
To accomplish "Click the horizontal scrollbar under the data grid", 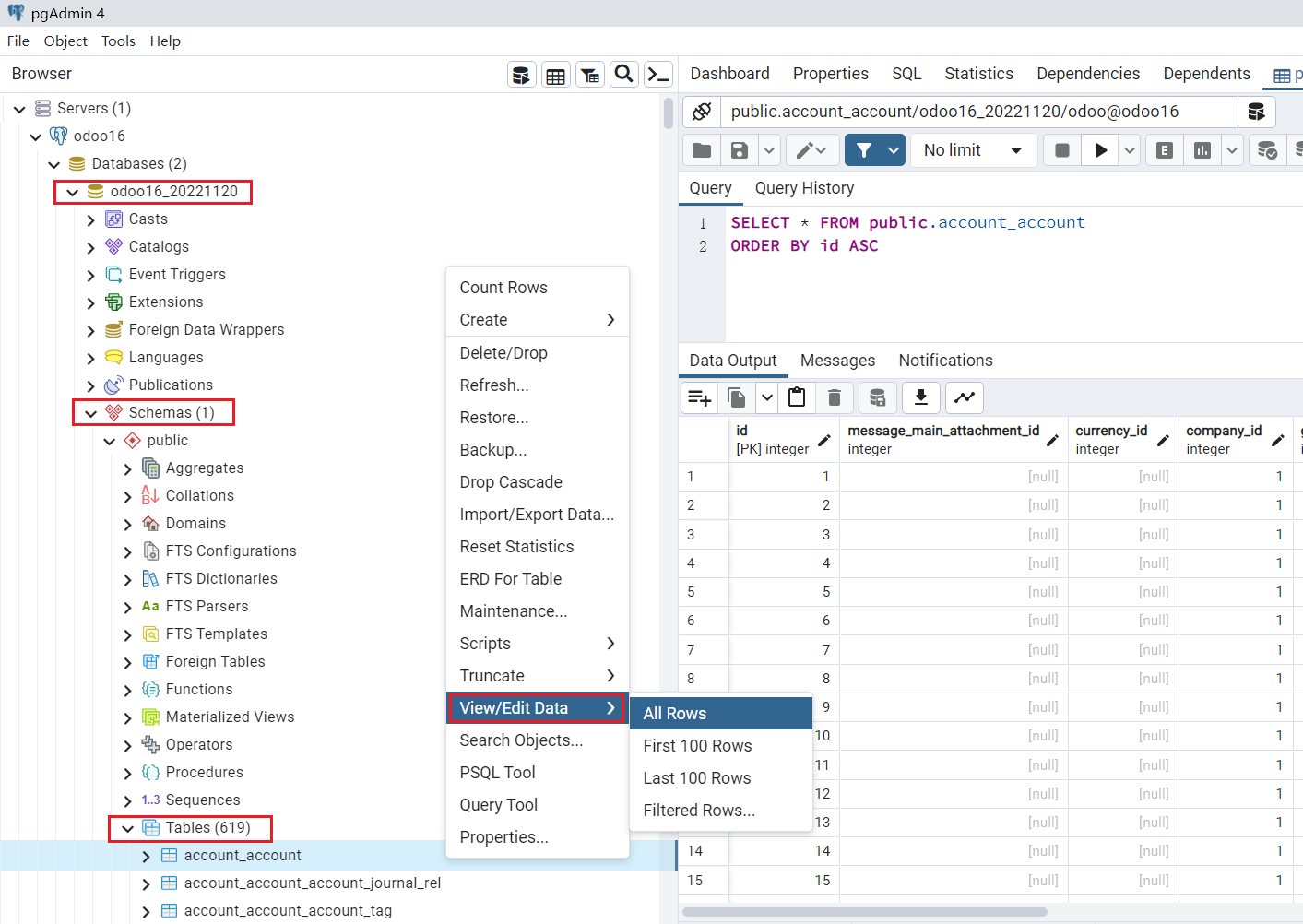I will pyautogui.click(x=865, y=912).
